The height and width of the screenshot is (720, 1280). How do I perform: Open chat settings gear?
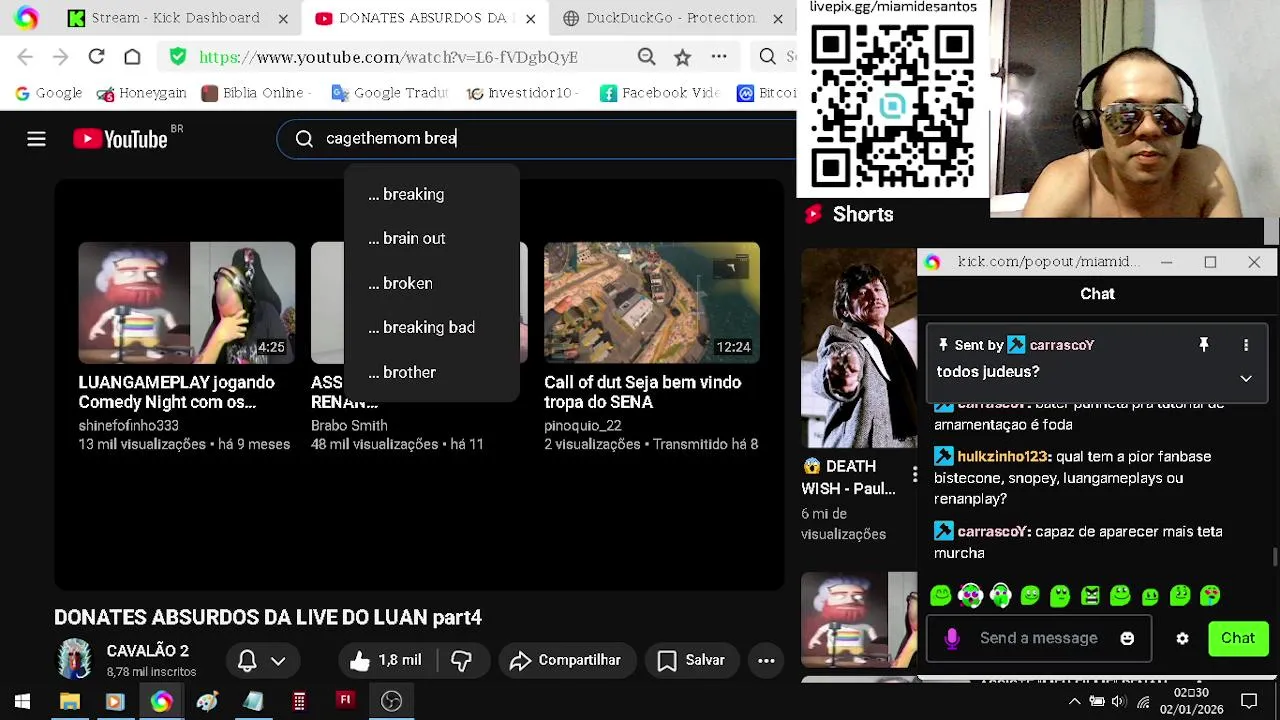click(1182, 638)
